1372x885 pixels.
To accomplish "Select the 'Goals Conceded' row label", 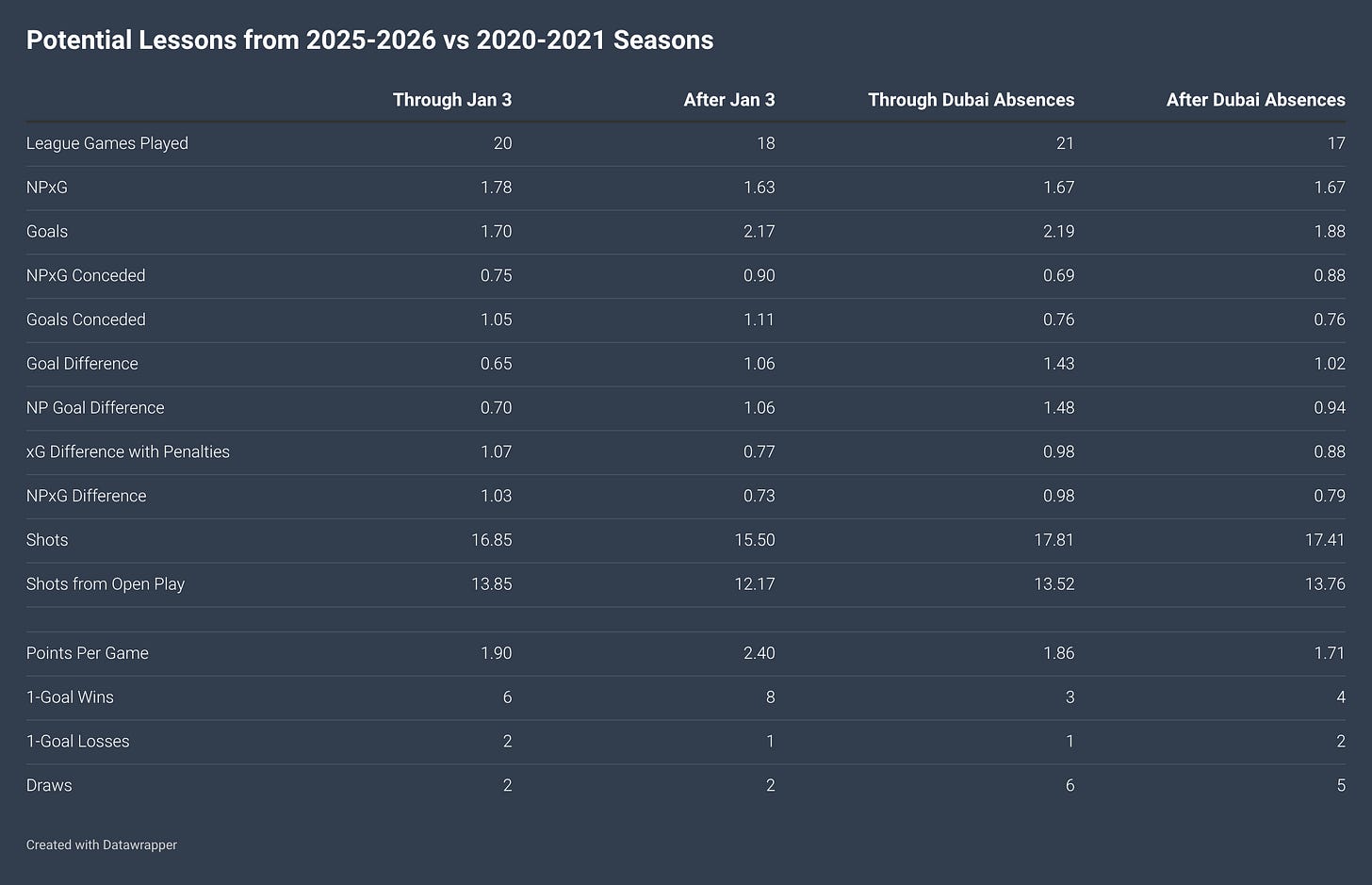I will (x=86, y=320).
